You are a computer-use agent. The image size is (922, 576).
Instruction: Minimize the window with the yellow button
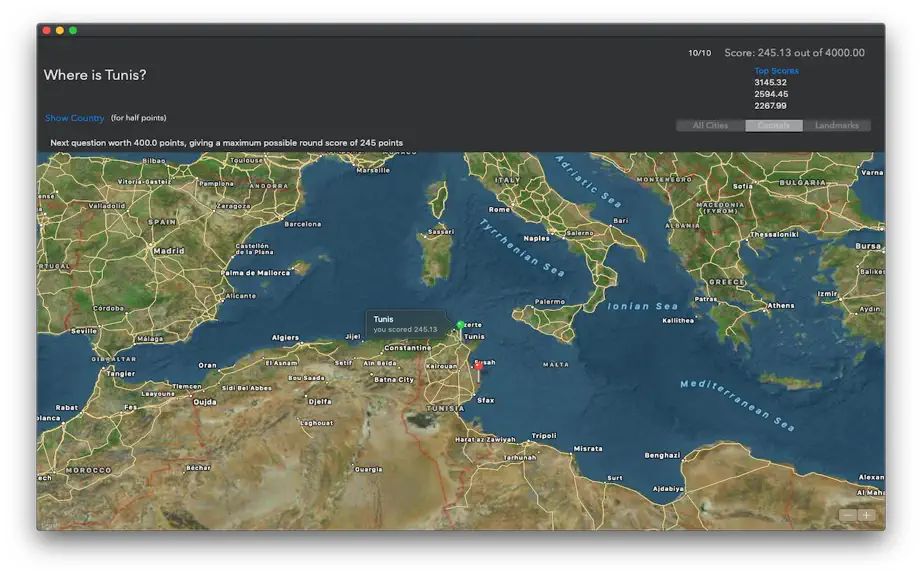(x=60, y=31)
